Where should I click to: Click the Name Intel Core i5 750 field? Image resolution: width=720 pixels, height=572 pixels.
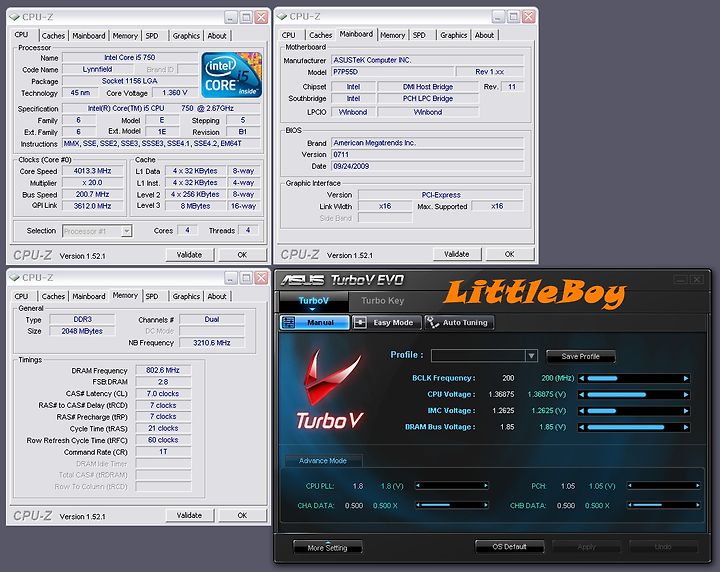point(129,57)
